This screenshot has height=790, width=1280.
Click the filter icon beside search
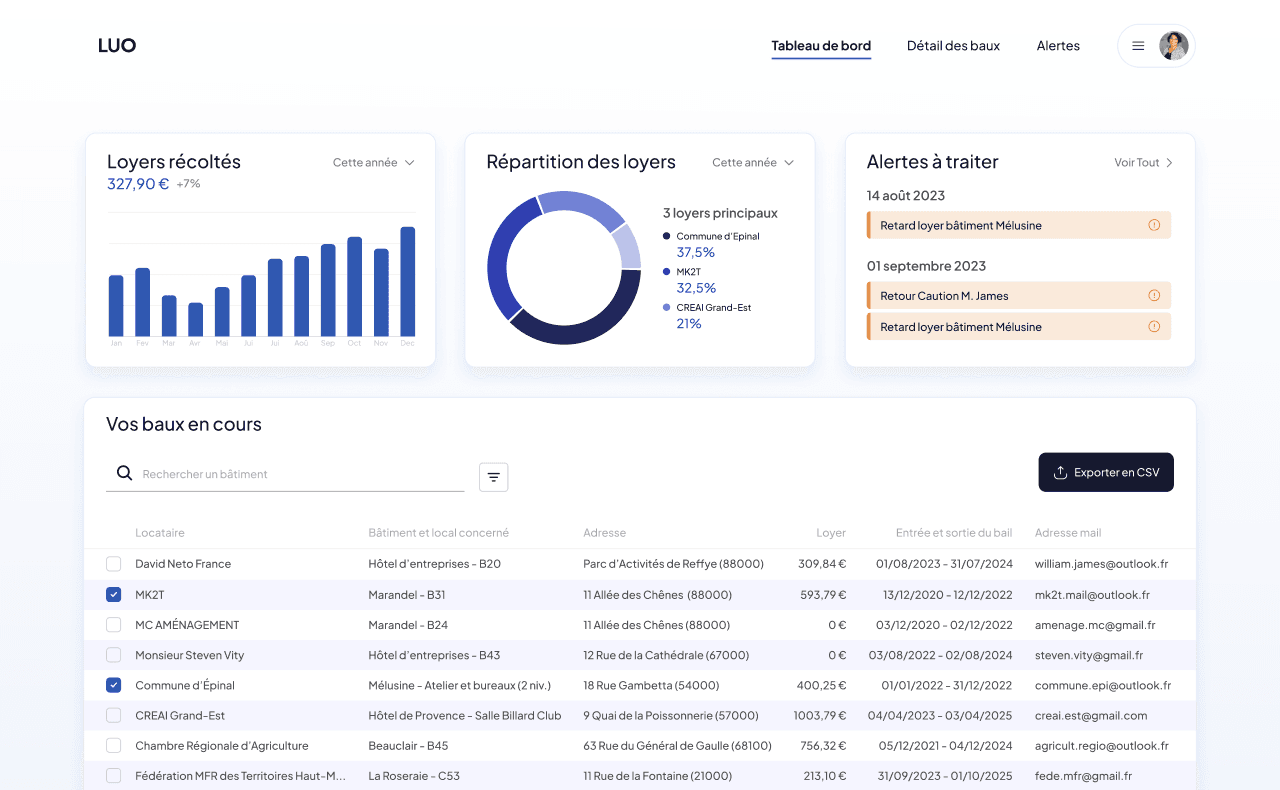(x=493, y=477)
